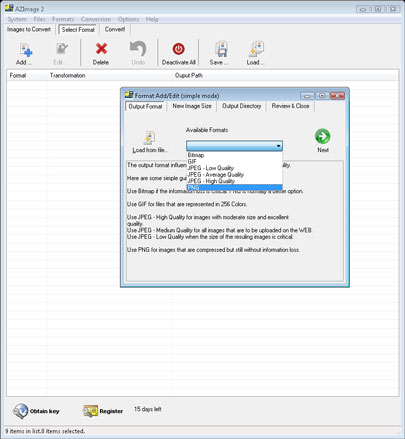This screenshot has height=439, width=405.
Task: Click the Add format toolbar icon
Action: click(x=25, y=50)
